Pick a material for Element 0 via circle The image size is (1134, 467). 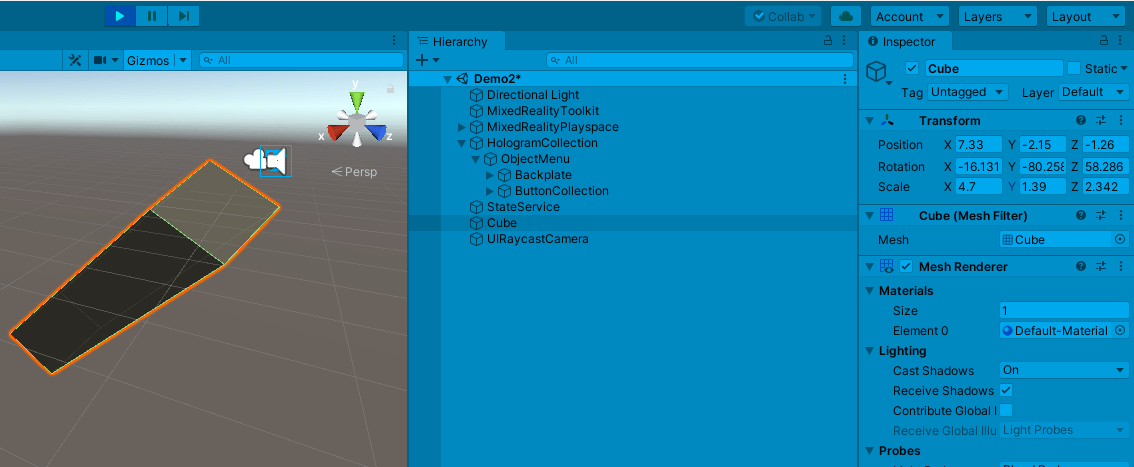click(x=1120, y=330)
